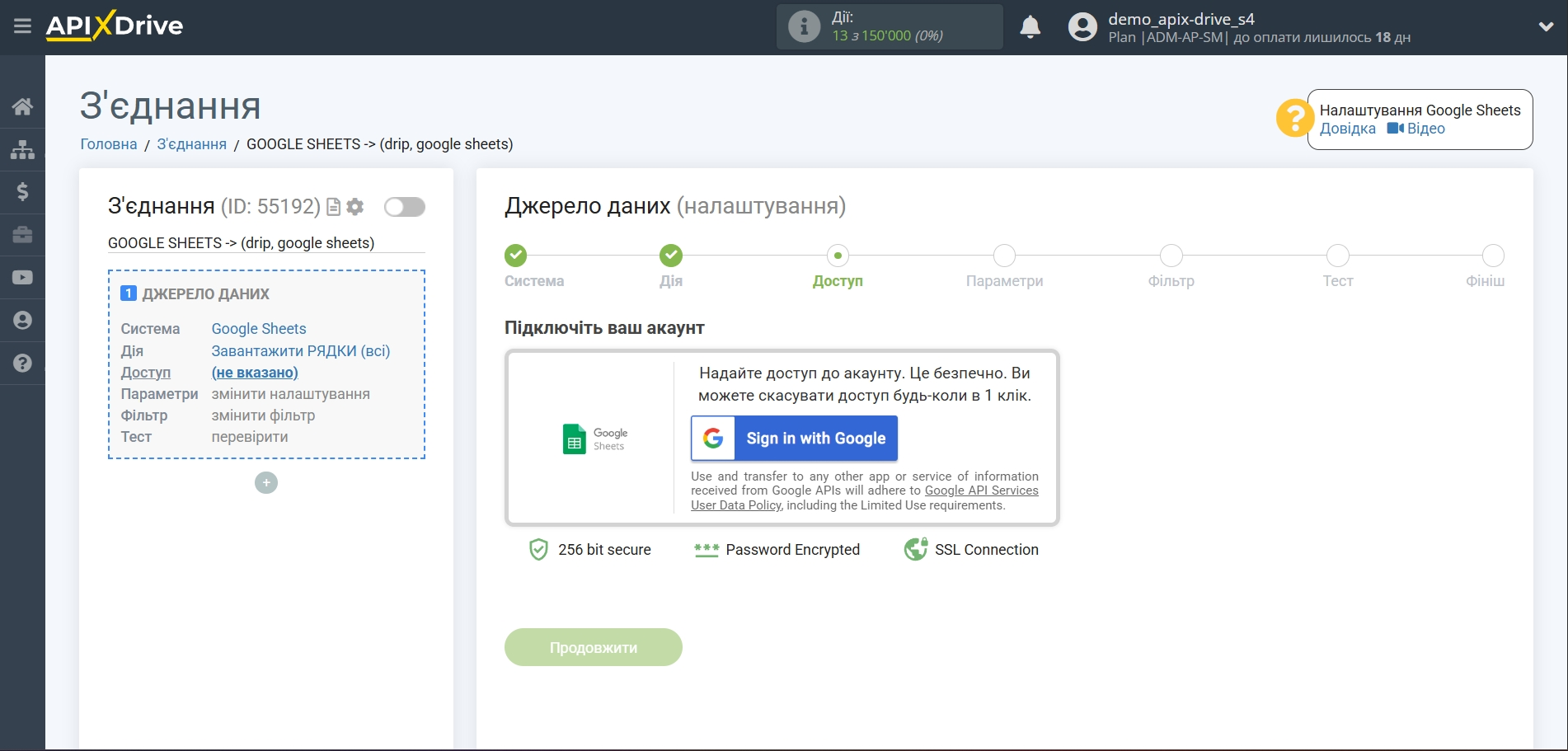Screen dimensions: 1568x751
Task: Select the Параметри step
Action: [x=1004, y=256]
